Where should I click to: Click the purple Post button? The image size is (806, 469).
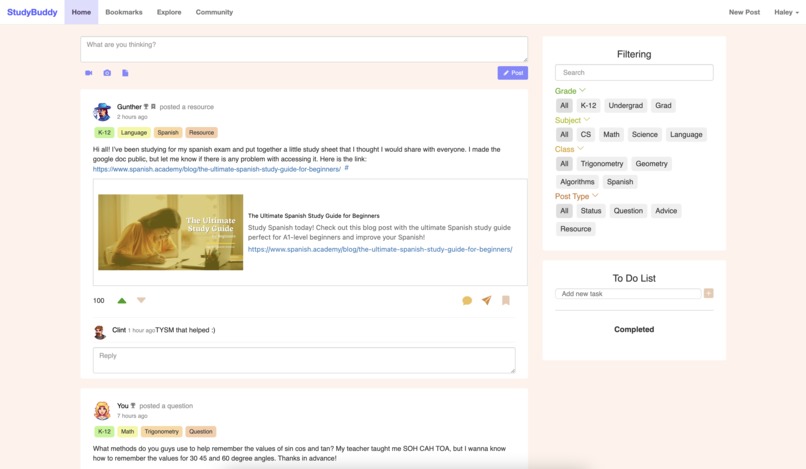512,73
